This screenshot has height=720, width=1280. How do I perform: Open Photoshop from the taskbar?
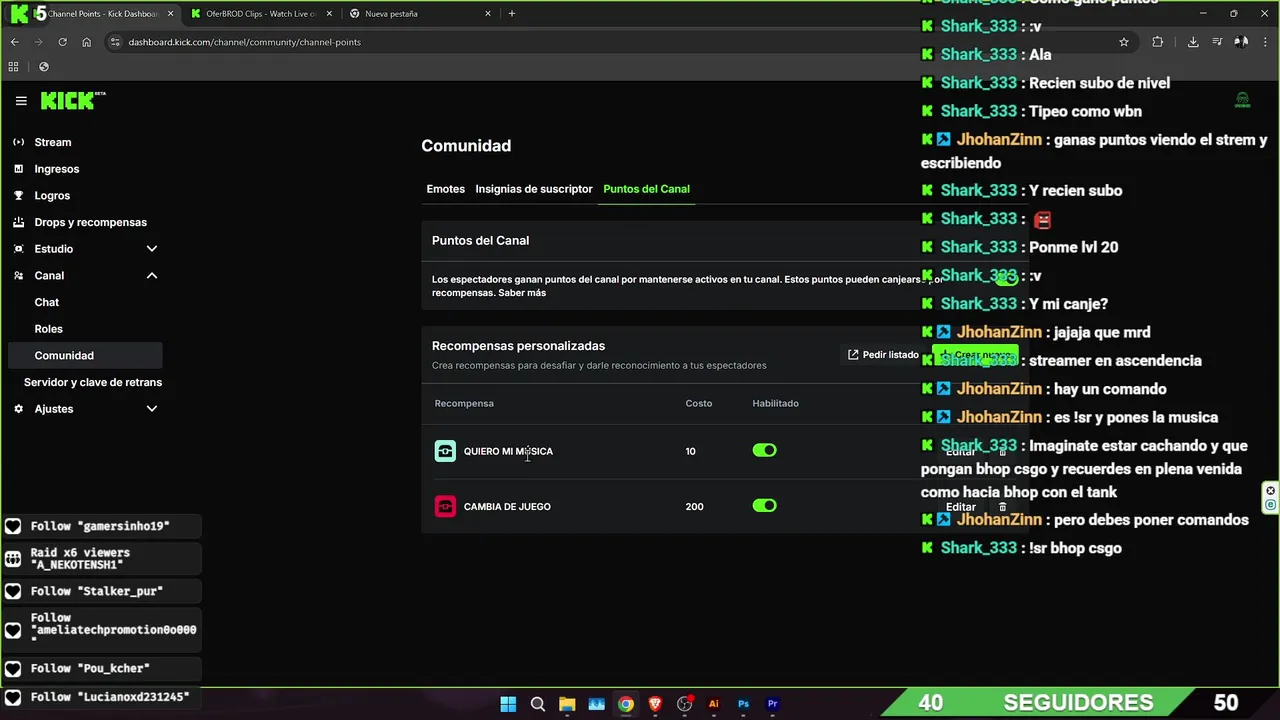[x=743, y=704]
